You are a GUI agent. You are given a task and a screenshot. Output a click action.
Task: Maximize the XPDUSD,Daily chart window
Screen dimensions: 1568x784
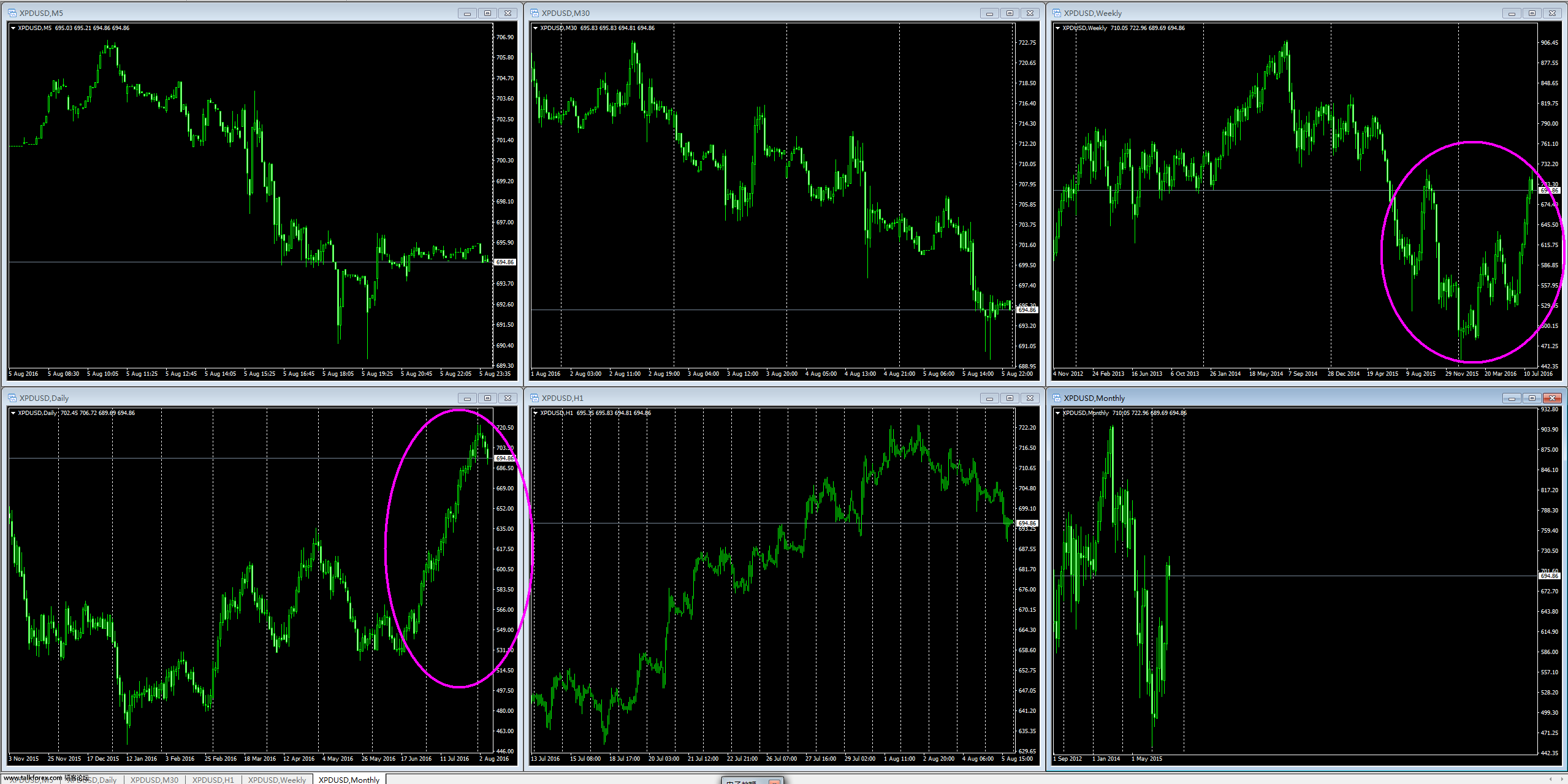point(487,398)
